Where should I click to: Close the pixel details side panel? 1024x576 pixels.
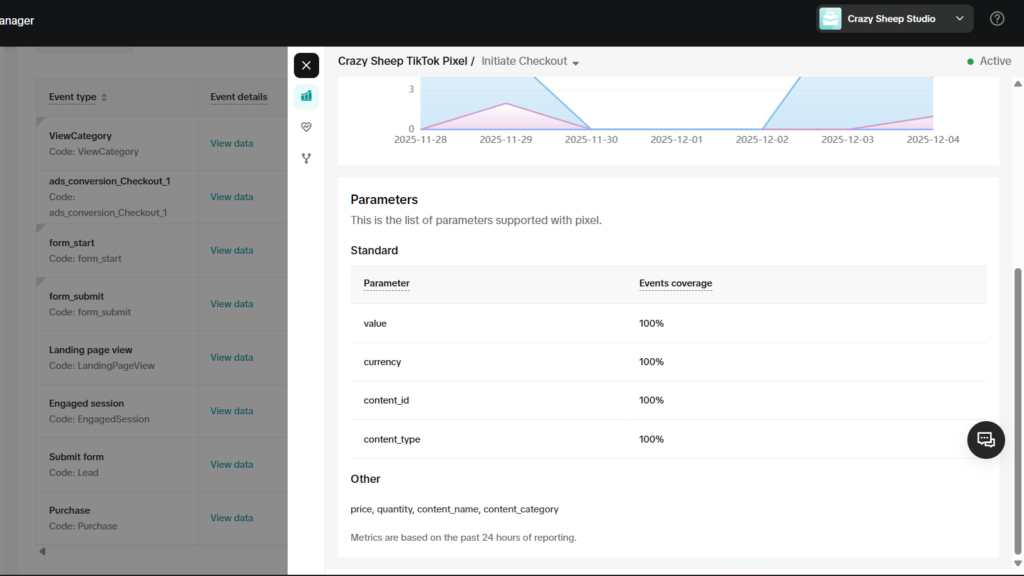click(306, 66)
